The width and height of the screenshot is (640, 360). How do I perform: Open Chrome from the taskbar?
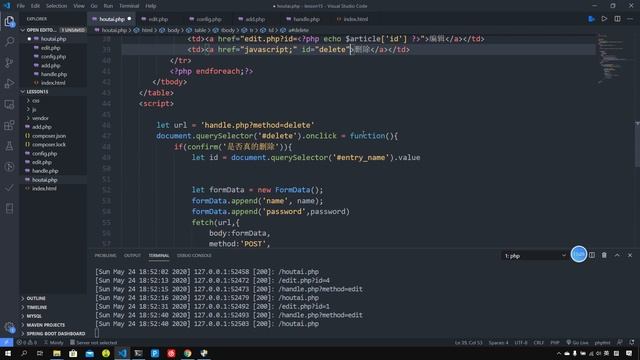[187, 353]
